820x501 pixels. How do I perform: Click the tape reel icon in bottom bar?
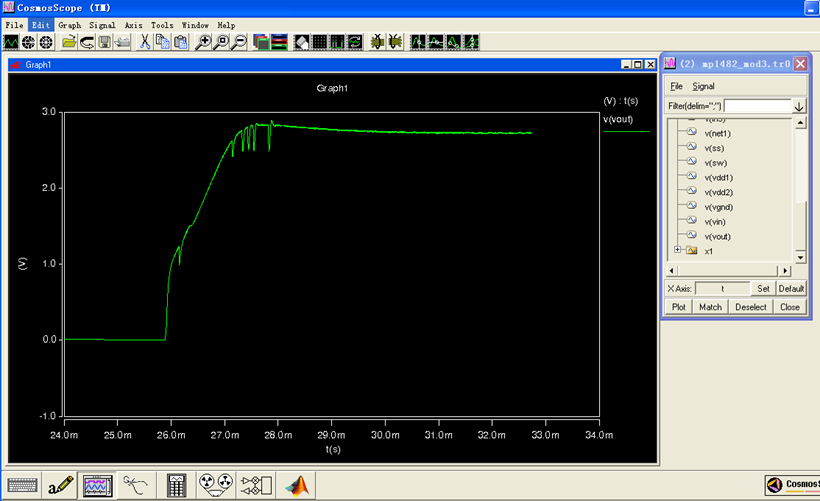tap(217, 485)
